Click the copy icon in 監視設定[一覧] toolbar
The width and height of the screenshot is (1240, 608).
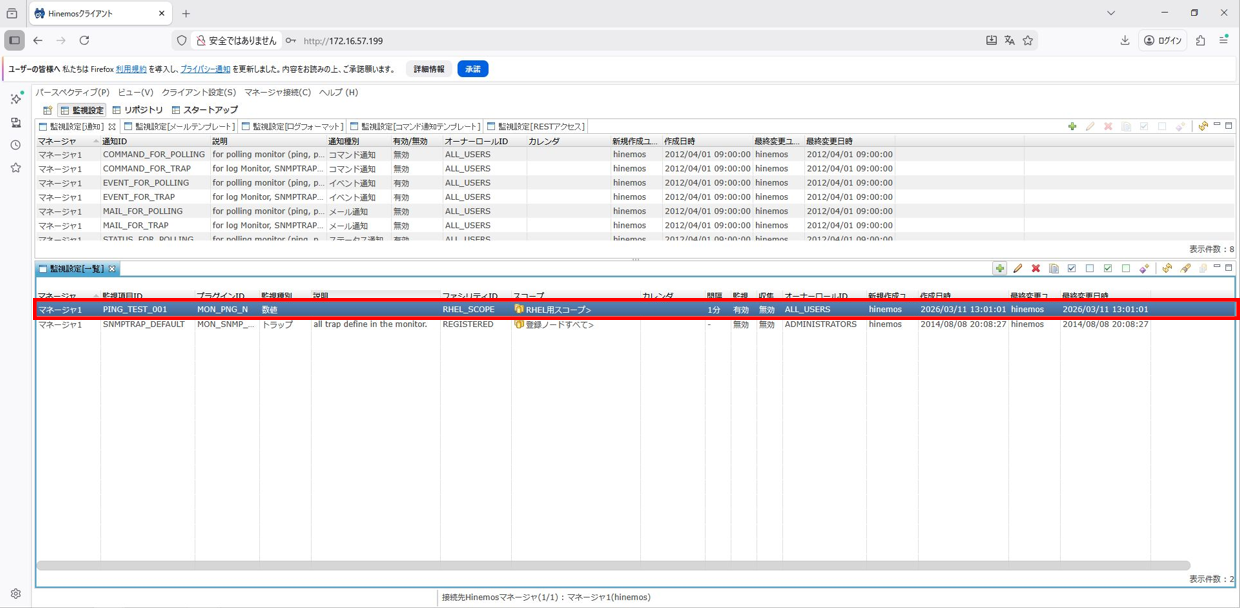[x=1053, y=269]
